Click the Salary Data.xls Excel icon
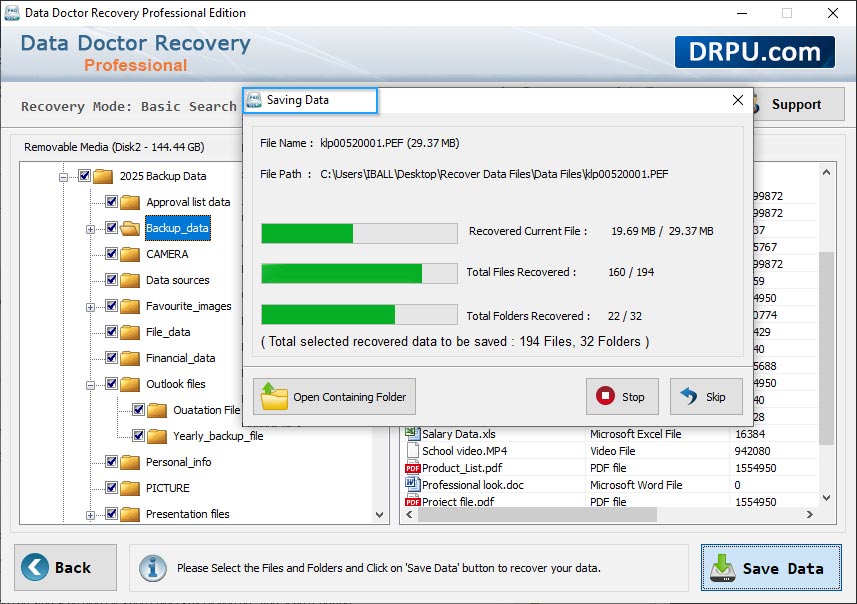Screen dimensions: 857x604 [412, 433]
